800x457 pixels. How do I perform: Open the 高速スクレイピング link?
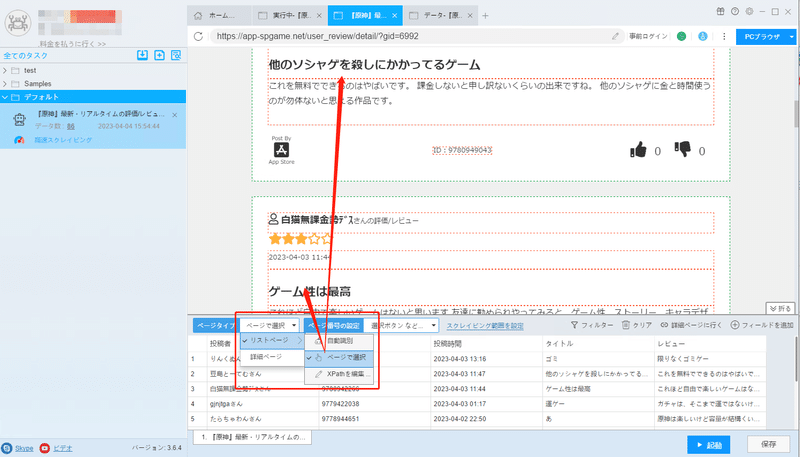pyautogui.click(x=63, y=140)
